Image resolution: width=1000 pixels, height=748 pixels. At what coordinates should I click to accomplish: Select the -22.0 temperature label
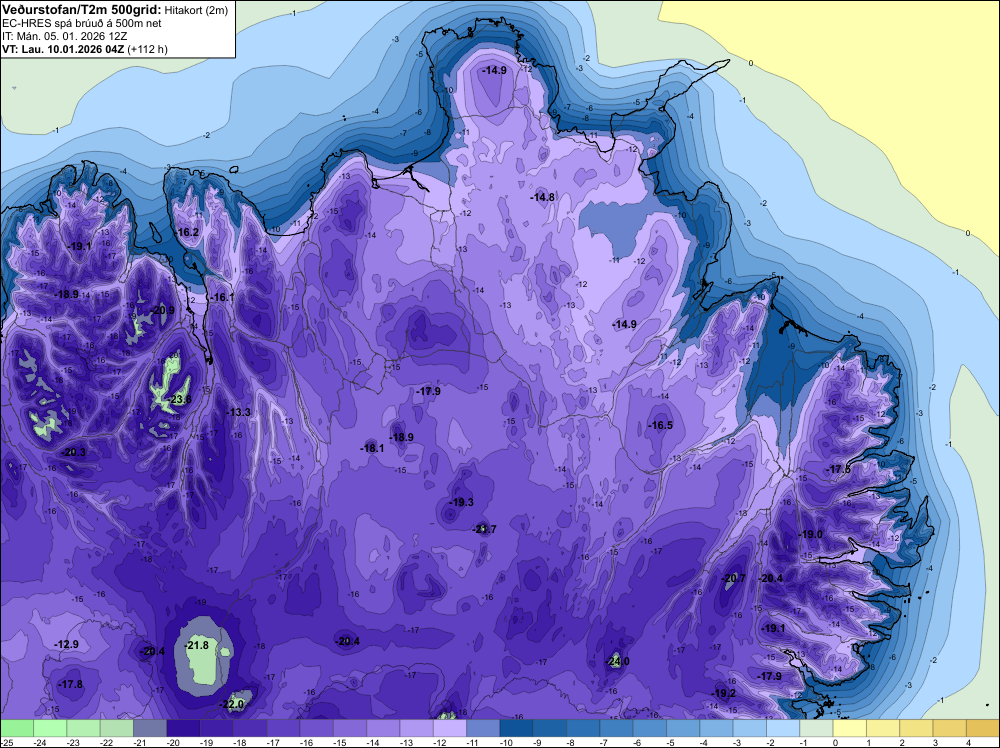tap(232, 705)
